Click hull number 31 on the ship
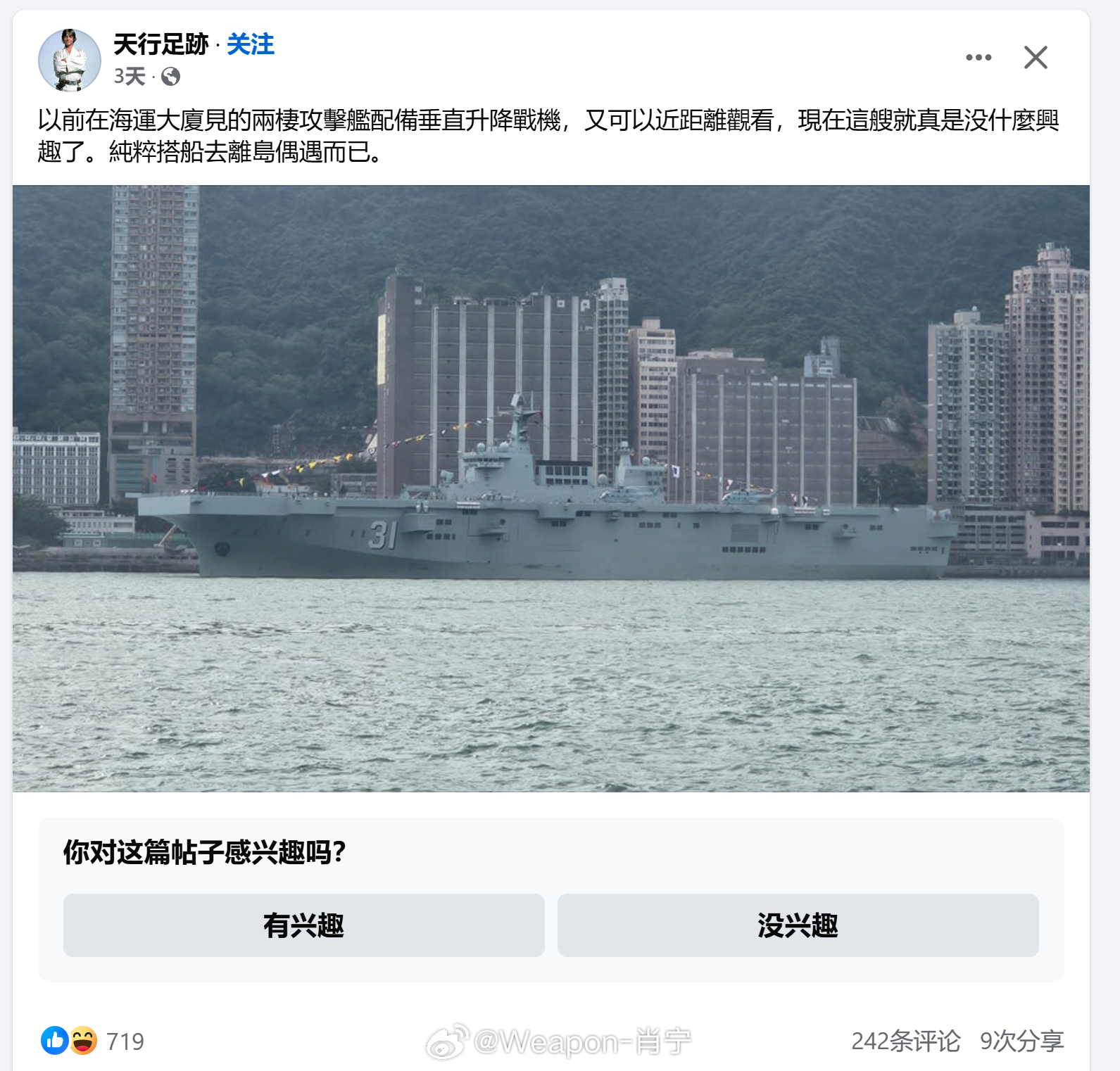The width and height of the screenshot is (1120, 1071). 383,536
